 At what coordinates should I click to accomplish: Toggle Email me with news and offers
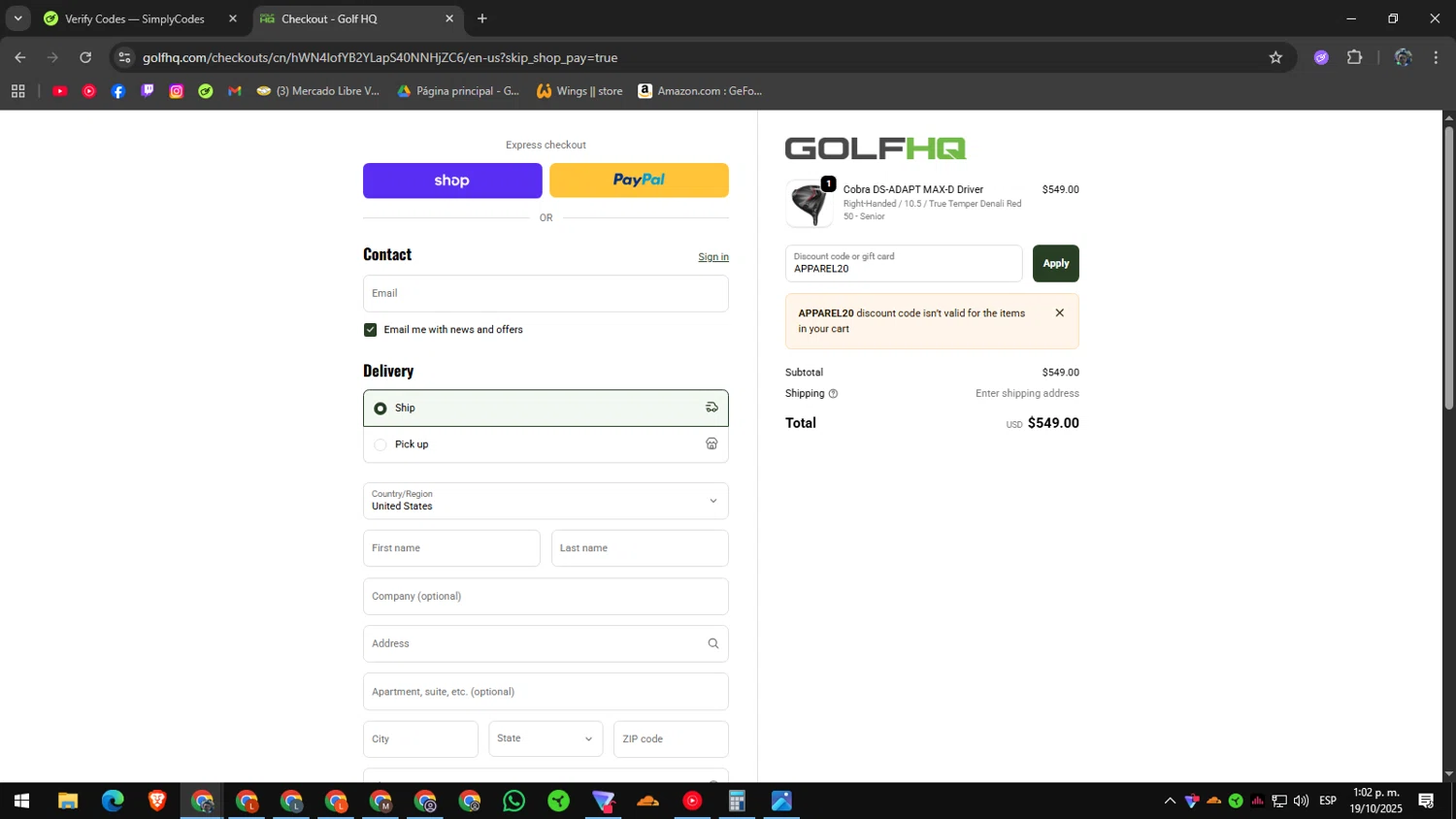370,330
